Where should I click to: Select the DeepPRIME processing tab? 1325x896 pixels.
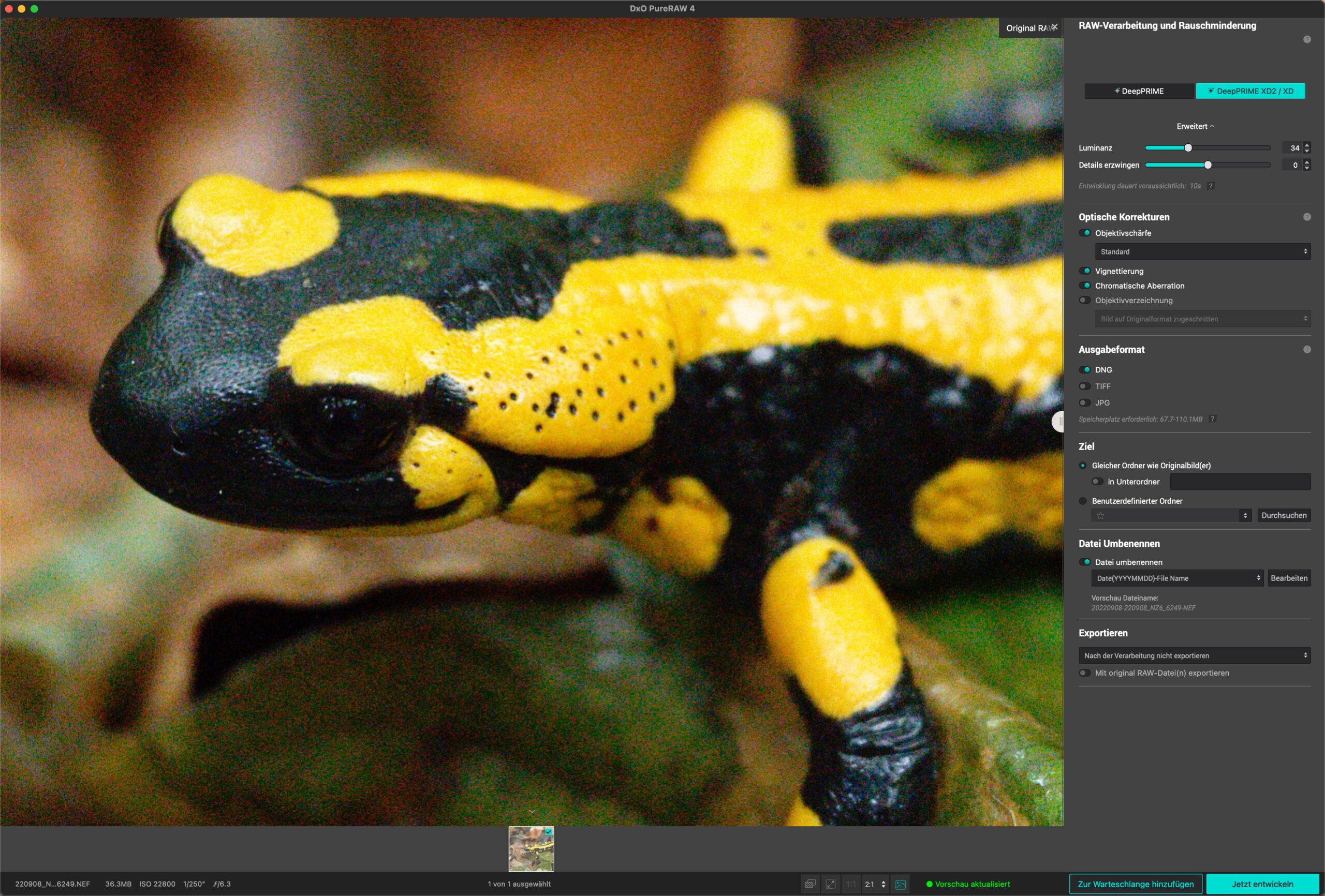pos(1139,91)
